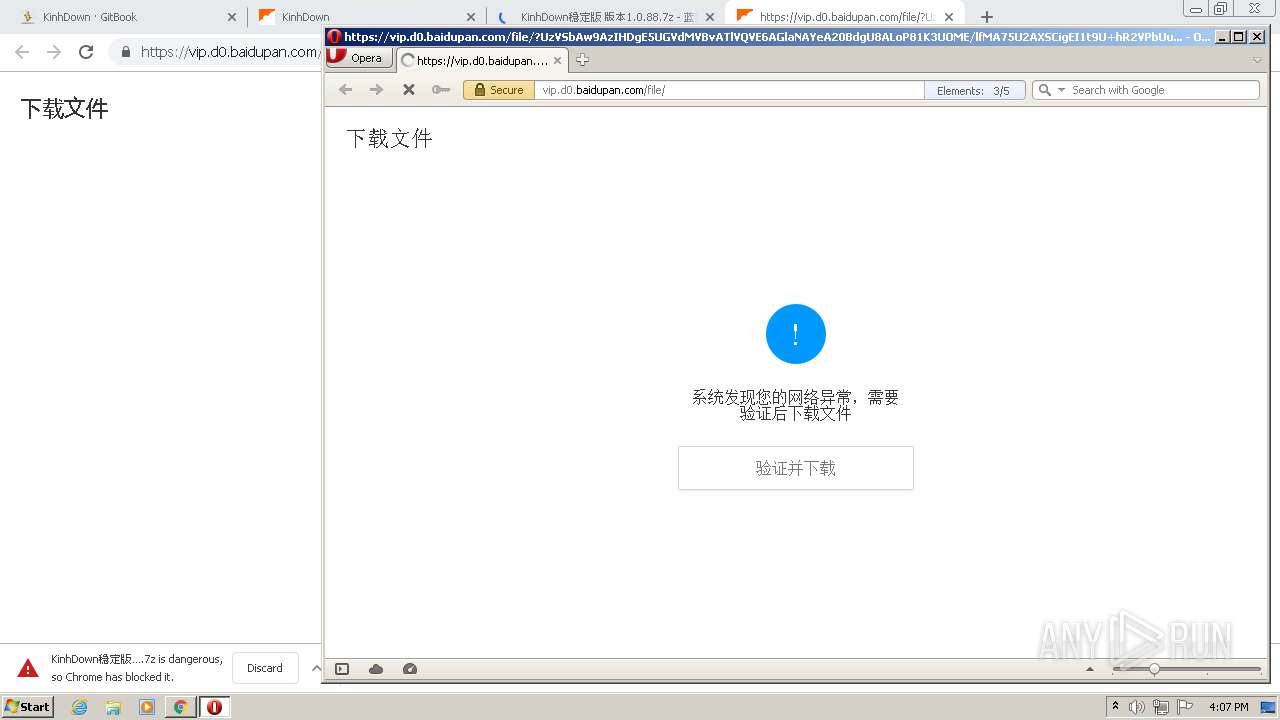Screen dimensions: 1280x720
Task: Click the 4:07 PM clock
Action: (1229, 707)
